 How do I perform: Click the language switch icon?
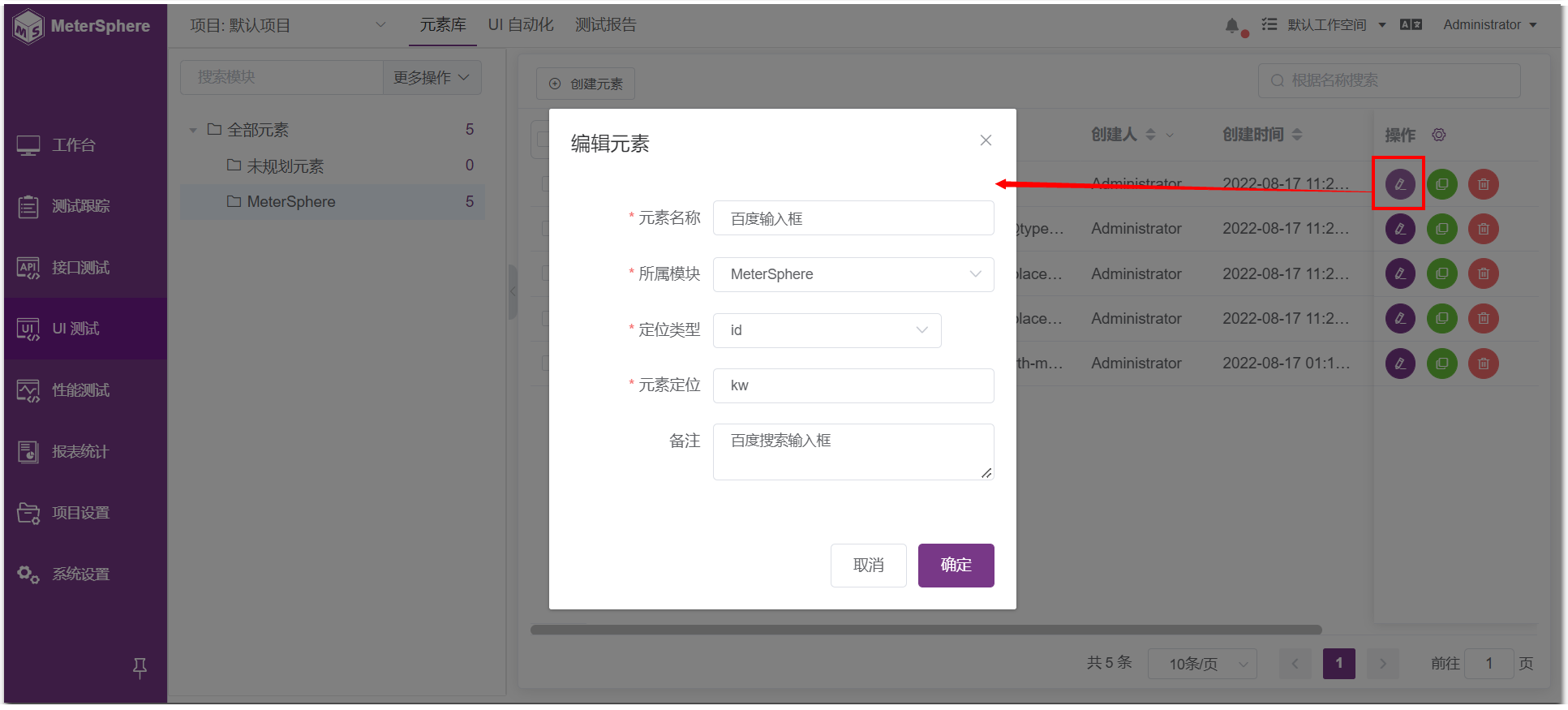click(x=1411, y=25)
